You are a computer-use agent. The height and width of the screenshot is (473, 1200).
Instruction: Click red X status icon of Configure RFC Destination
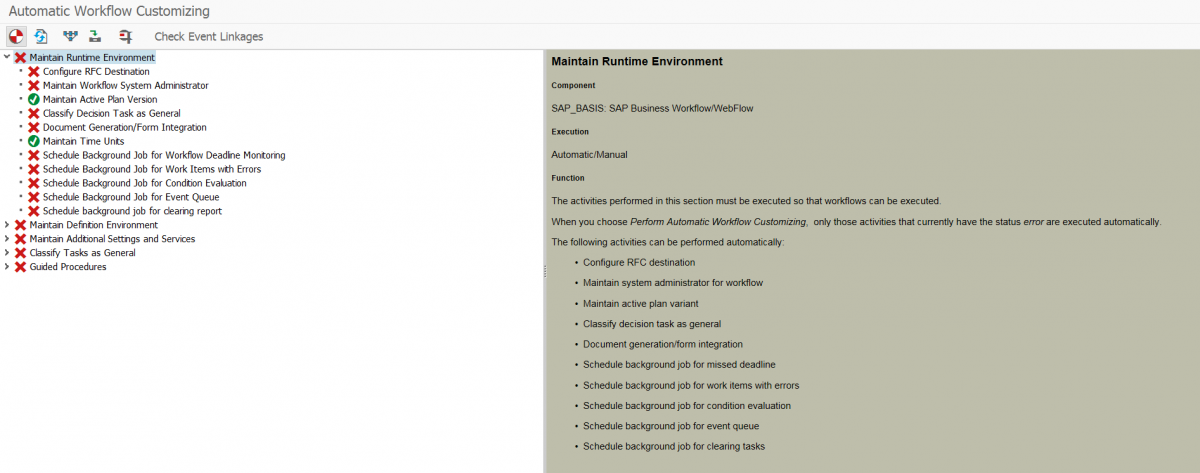34,72
